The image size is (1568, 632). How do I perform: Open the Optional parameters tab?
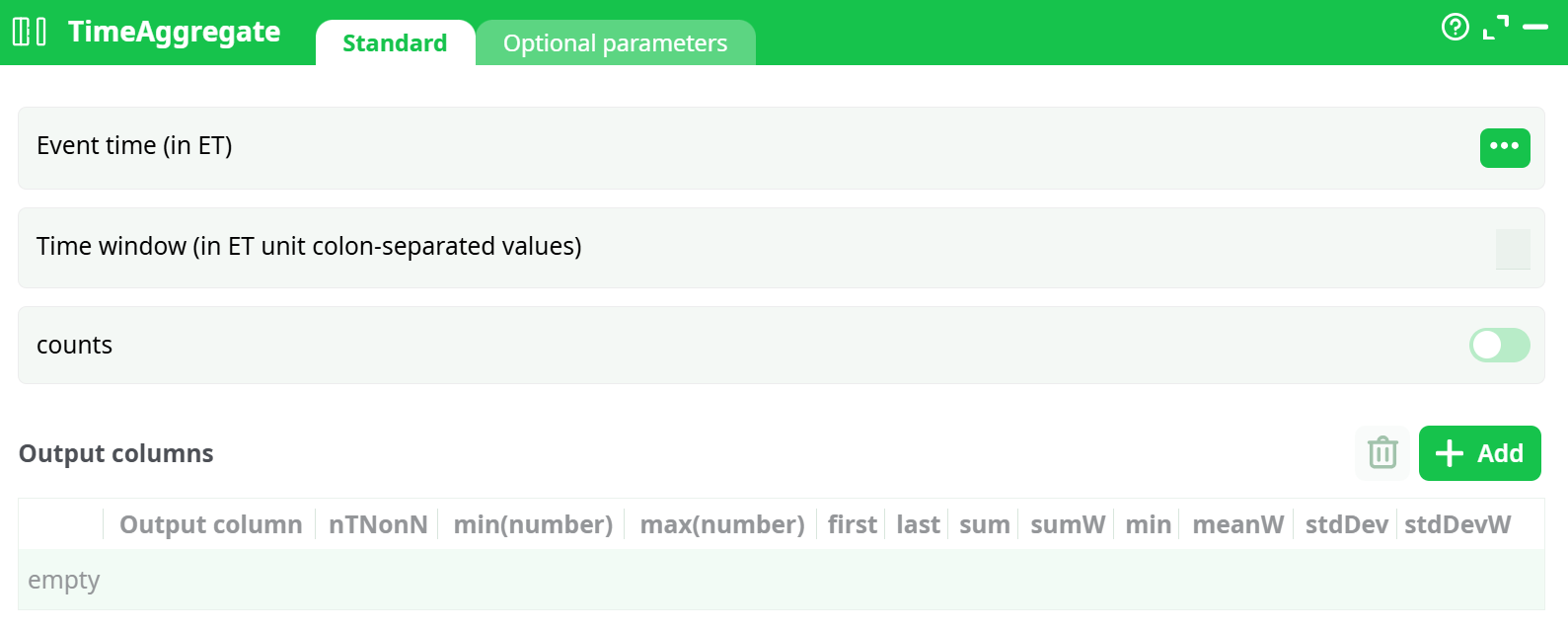click(x=615, y=43)
